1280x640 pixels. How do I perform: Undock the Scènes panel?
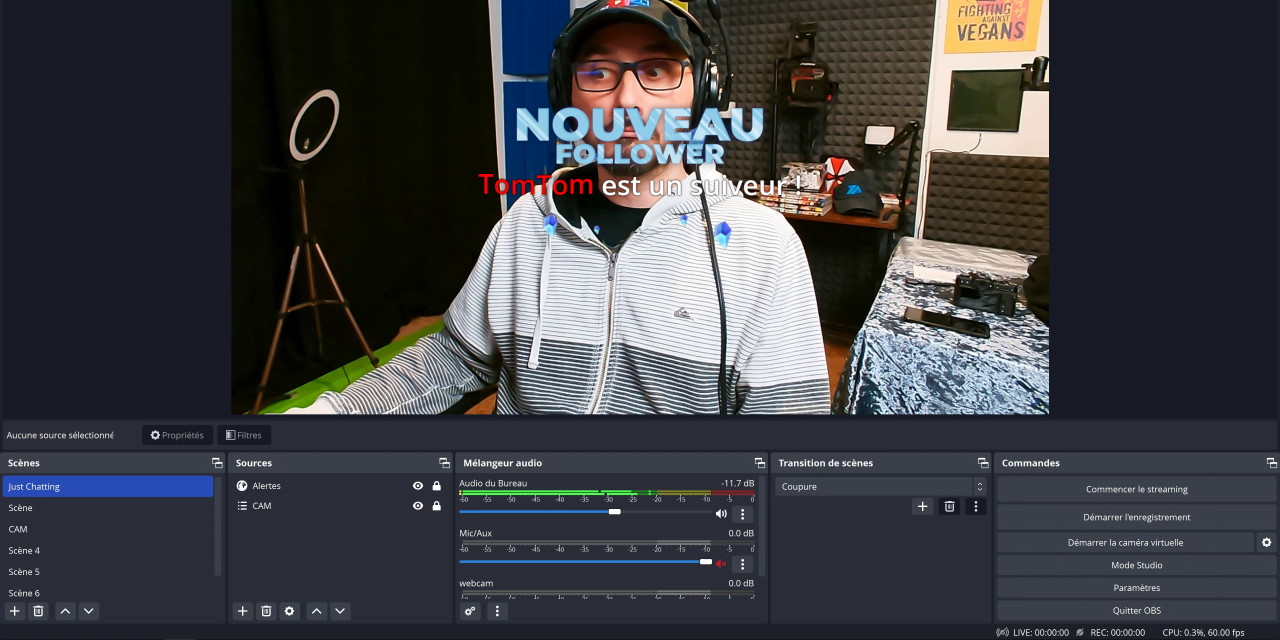217,463
